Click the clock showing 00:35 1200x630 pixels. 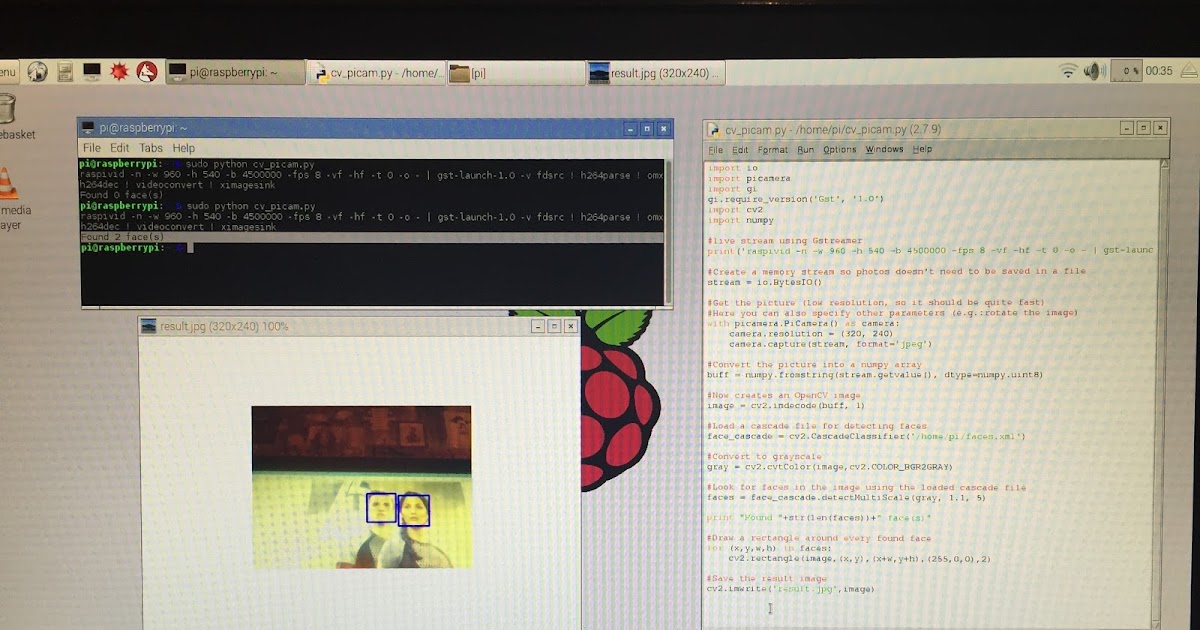click(x=1160, y=72)
